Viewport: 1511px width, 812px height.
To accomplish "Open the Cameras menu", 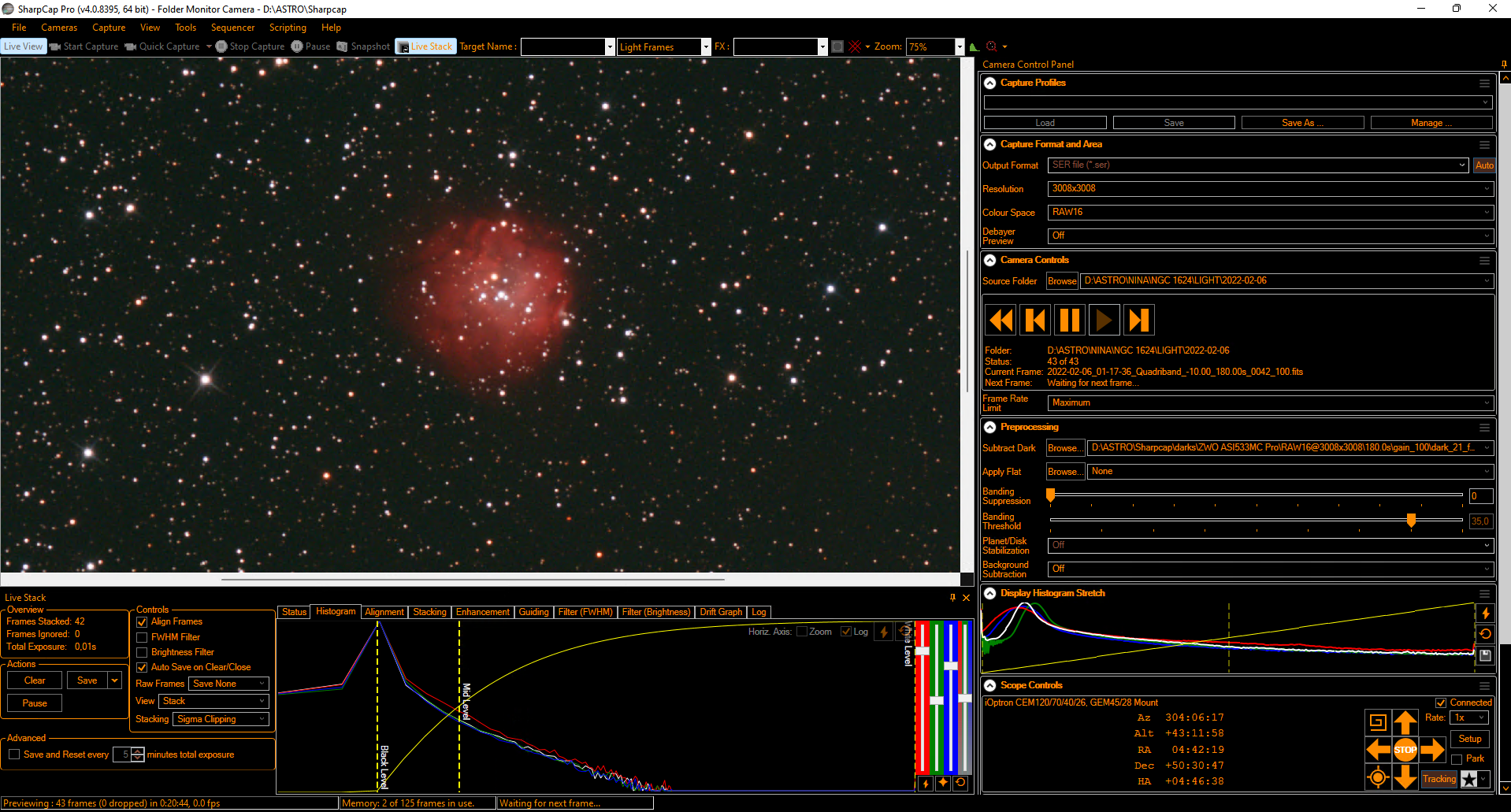I will (59, 28).
